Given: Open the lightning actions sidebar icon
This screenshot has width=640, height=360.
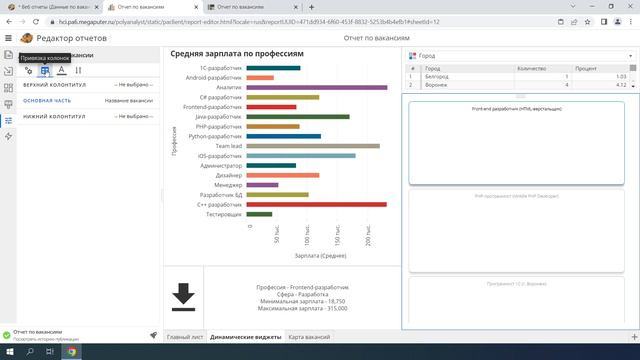Looking at the screenshot, I should pyautogui.click(x=8, y=136).
